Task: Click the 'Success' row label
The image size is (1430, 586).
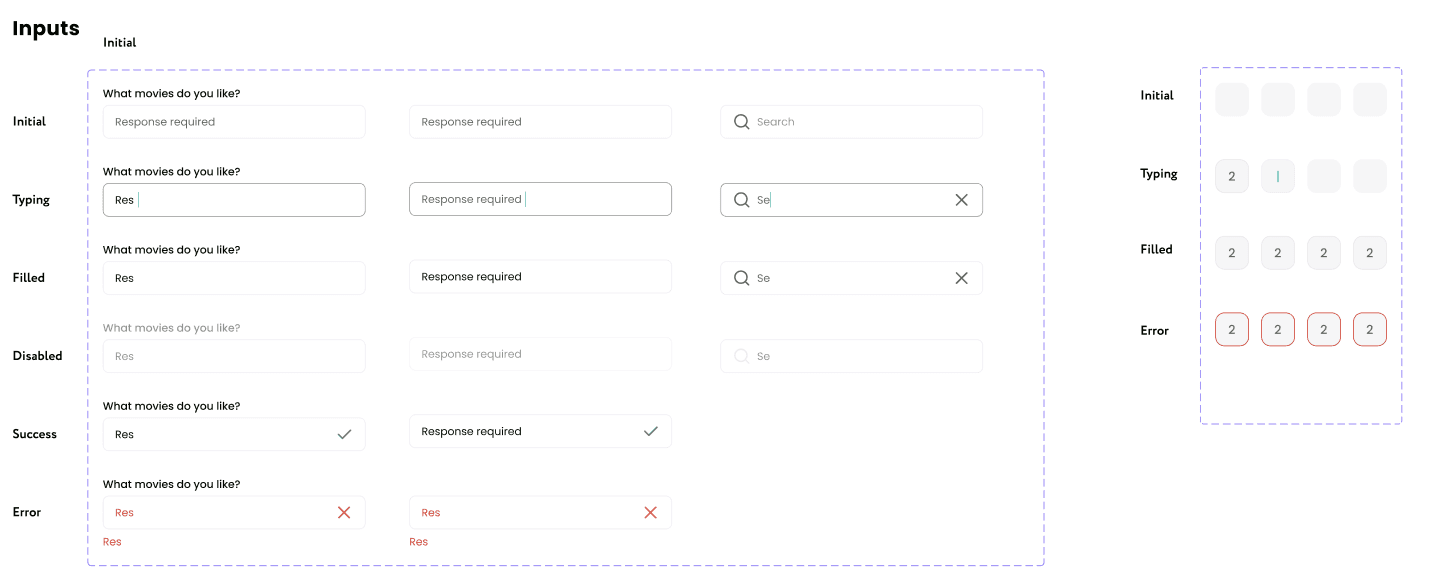Action: click(x=35, y=434)
